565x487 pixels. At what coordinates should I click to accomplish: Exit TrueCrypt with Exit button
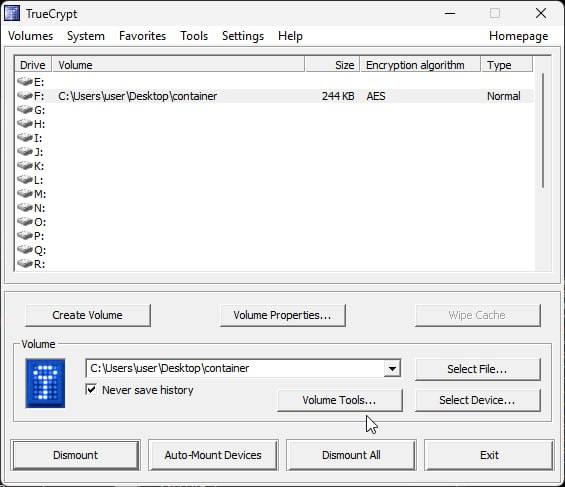[489, 455]
